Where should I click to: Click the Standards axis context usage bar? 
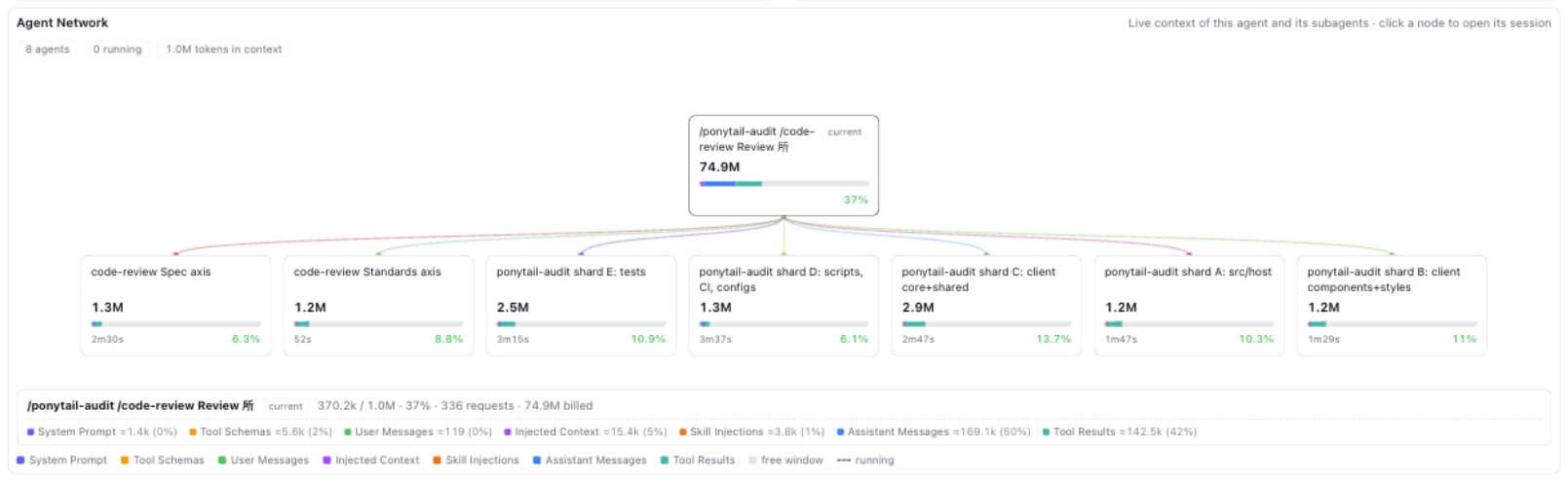click(x=378, y=323)
